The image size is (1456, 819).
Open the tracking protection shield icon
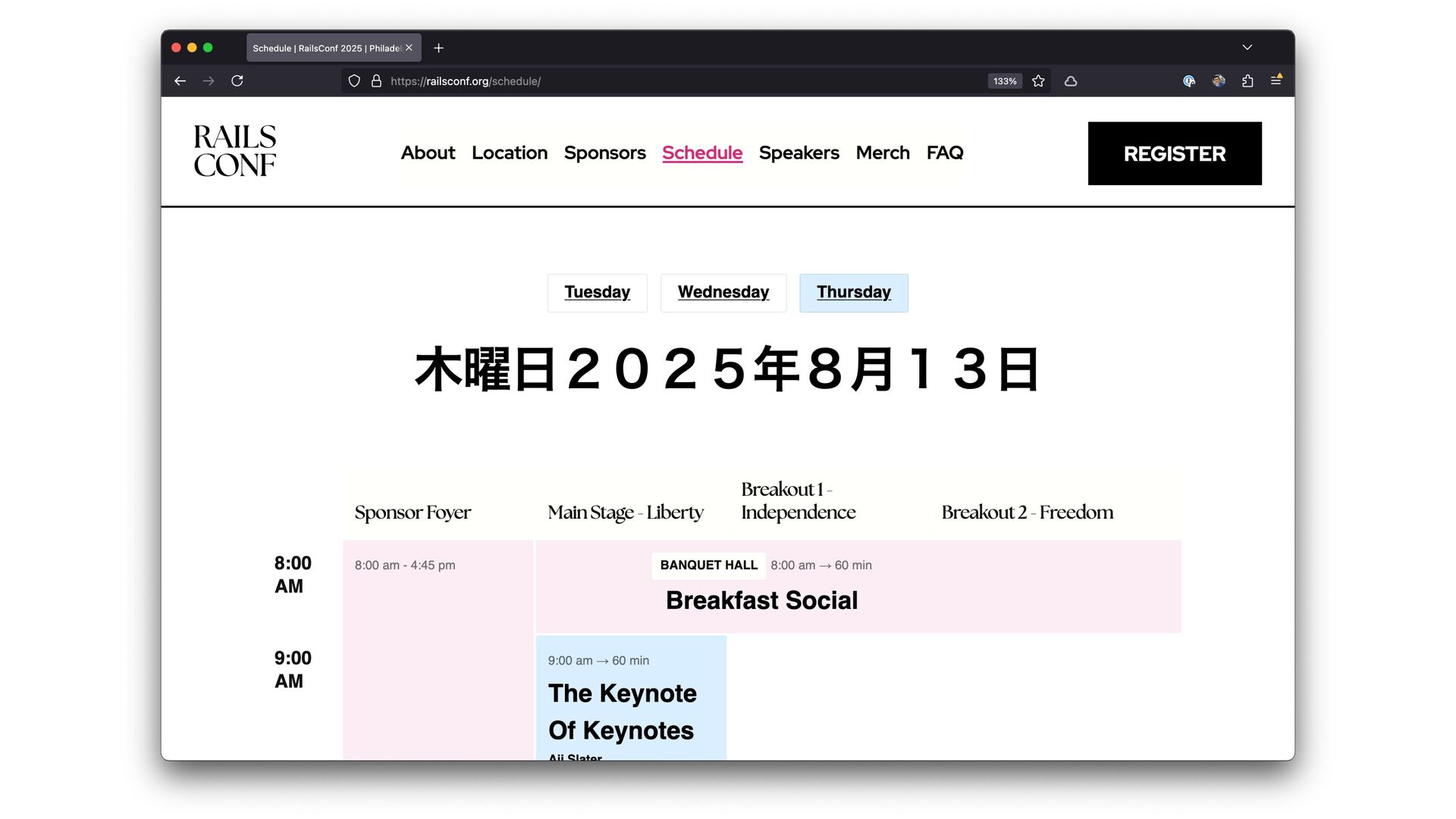354,81
